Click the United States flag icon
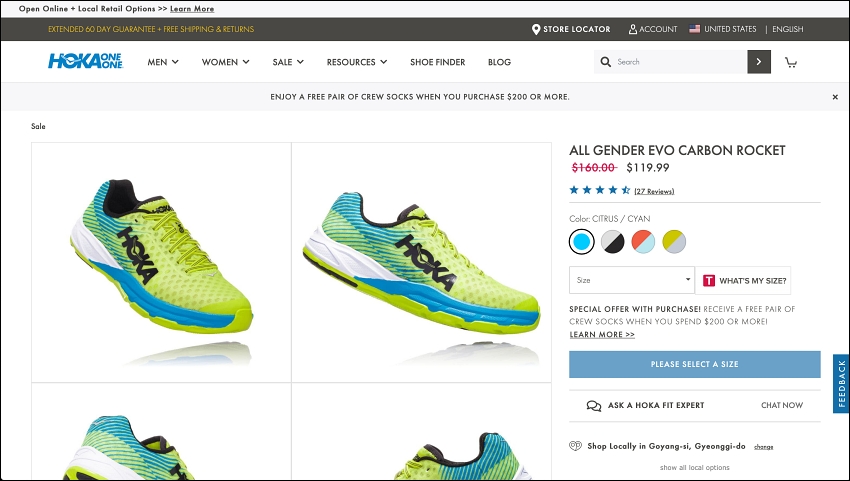This screenshot has width=850, height=481. [x=694, y=29]
